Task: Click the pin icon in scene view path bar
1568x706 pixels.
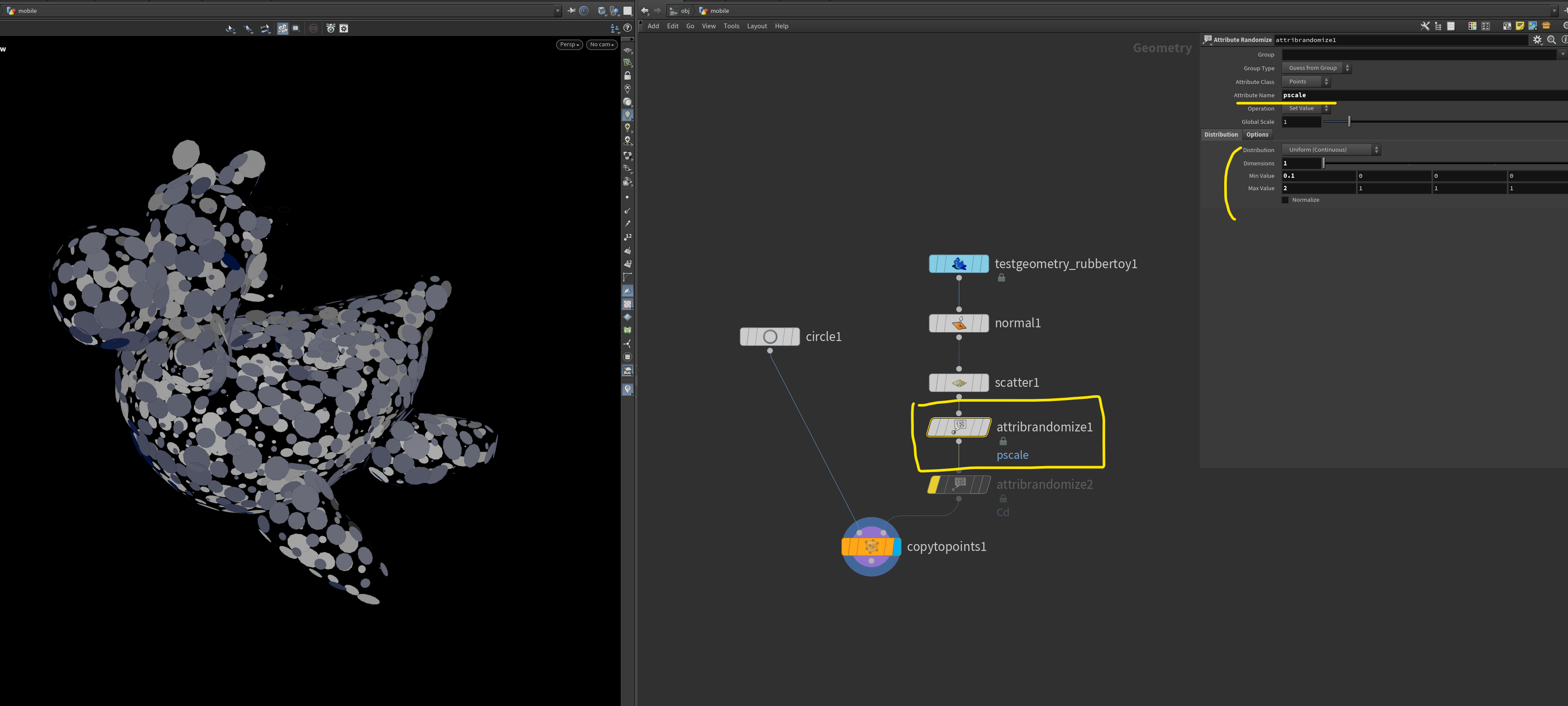Action: 571,10
